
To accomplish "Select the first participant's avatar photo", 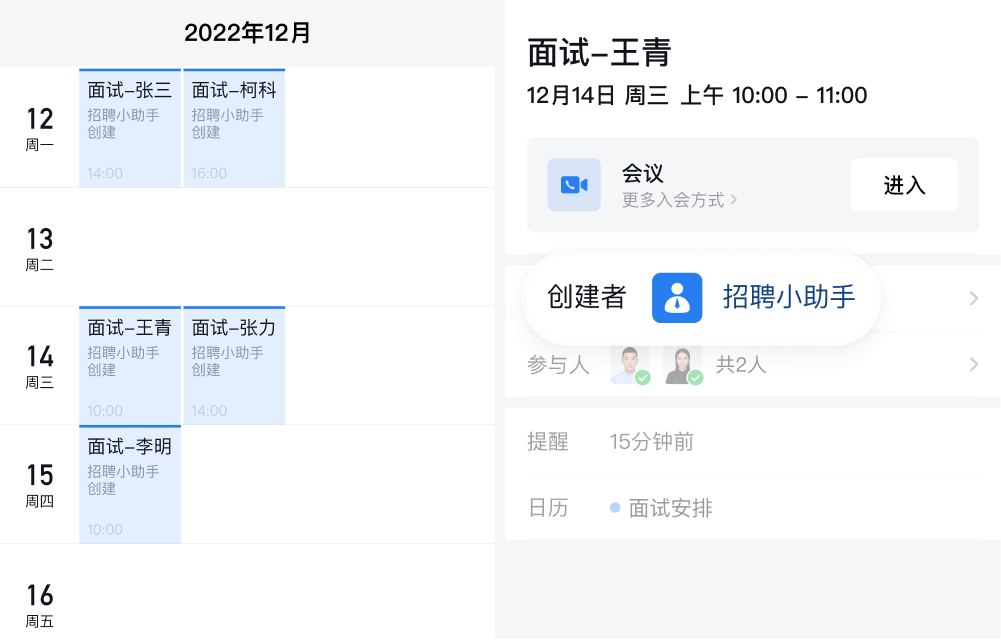I will [630, 363].
